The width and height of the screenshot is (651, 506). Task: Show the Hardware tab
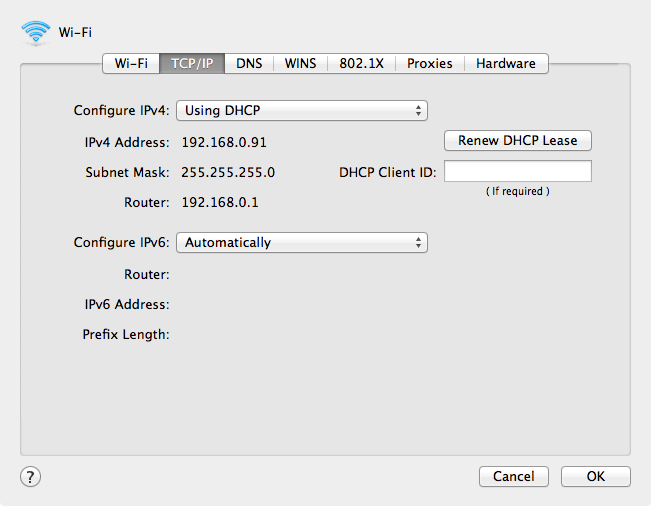click(x=506, y=64)
